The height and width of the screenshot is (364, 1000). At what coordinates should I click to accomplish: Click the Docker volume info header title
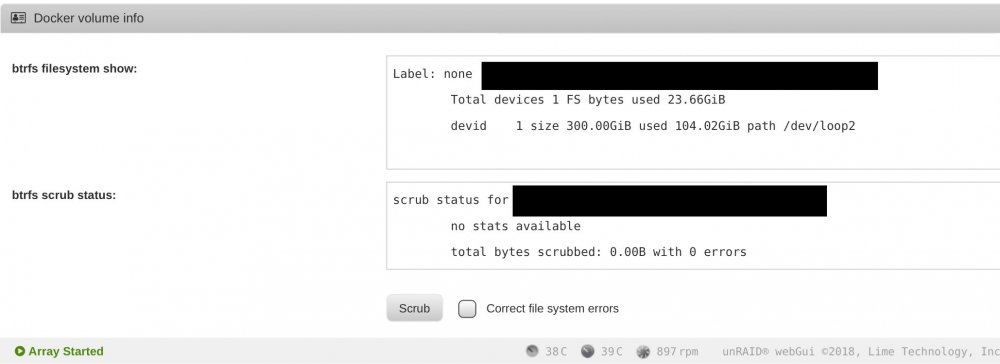[89, 18]
